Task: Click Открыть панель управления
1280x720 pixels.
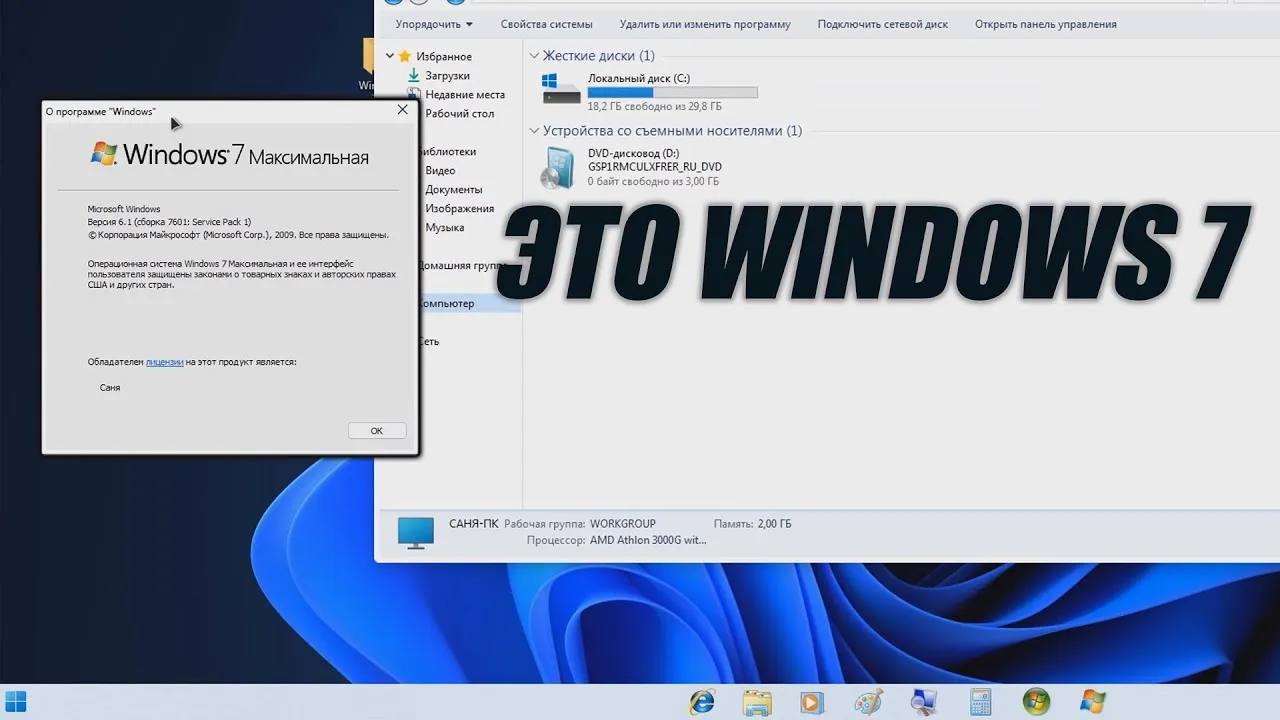Action: coord(1046,24)
